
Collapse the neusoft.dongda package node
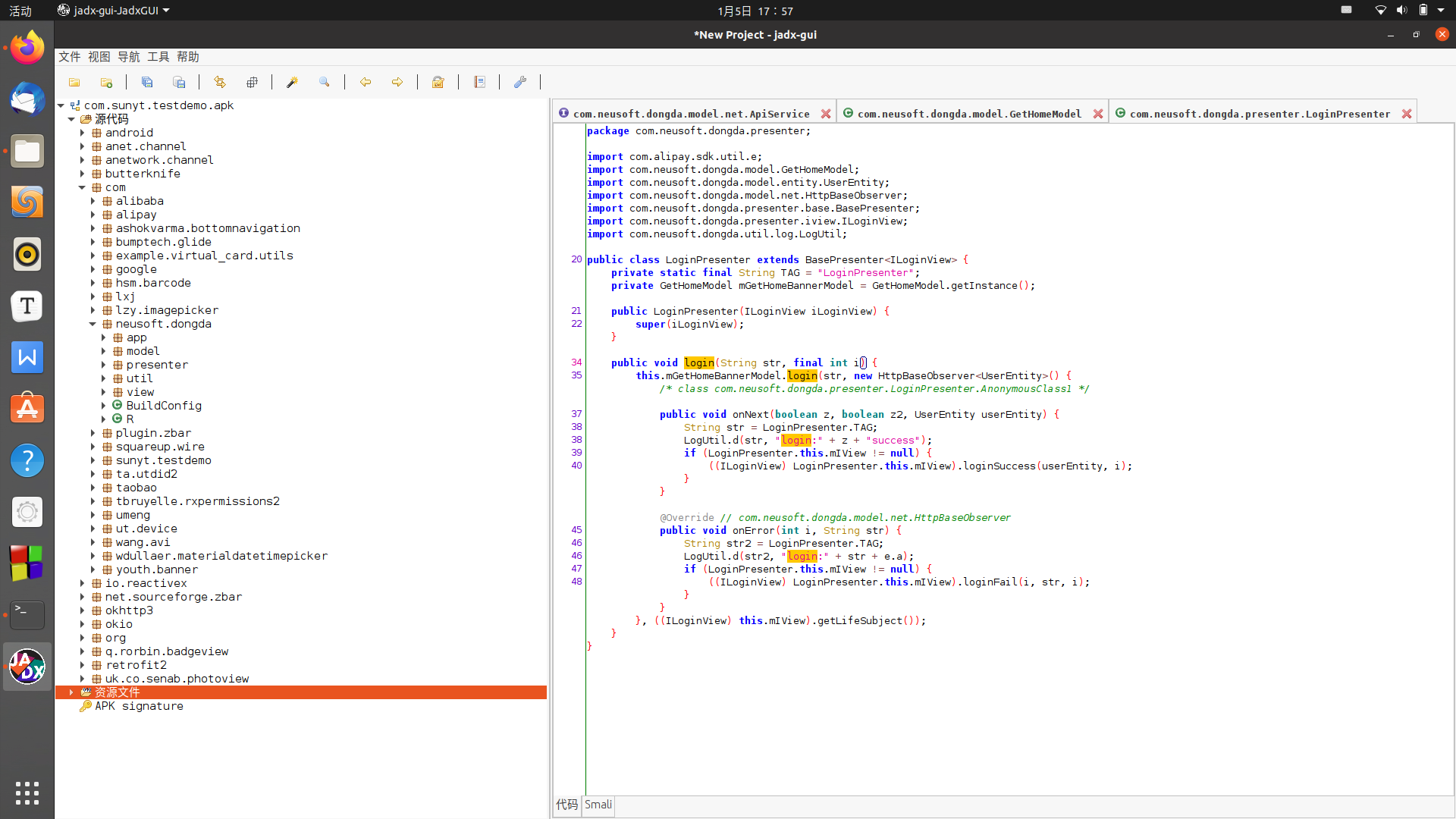93,324
